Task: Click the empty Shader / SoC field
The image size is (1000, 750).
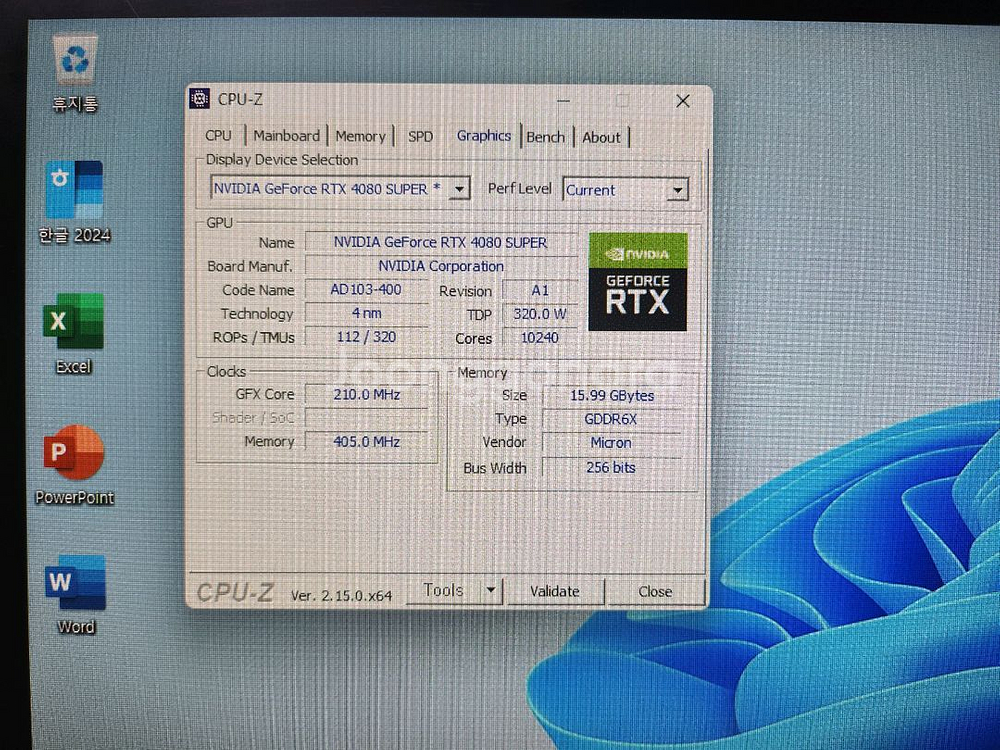Action: point(367,418)
